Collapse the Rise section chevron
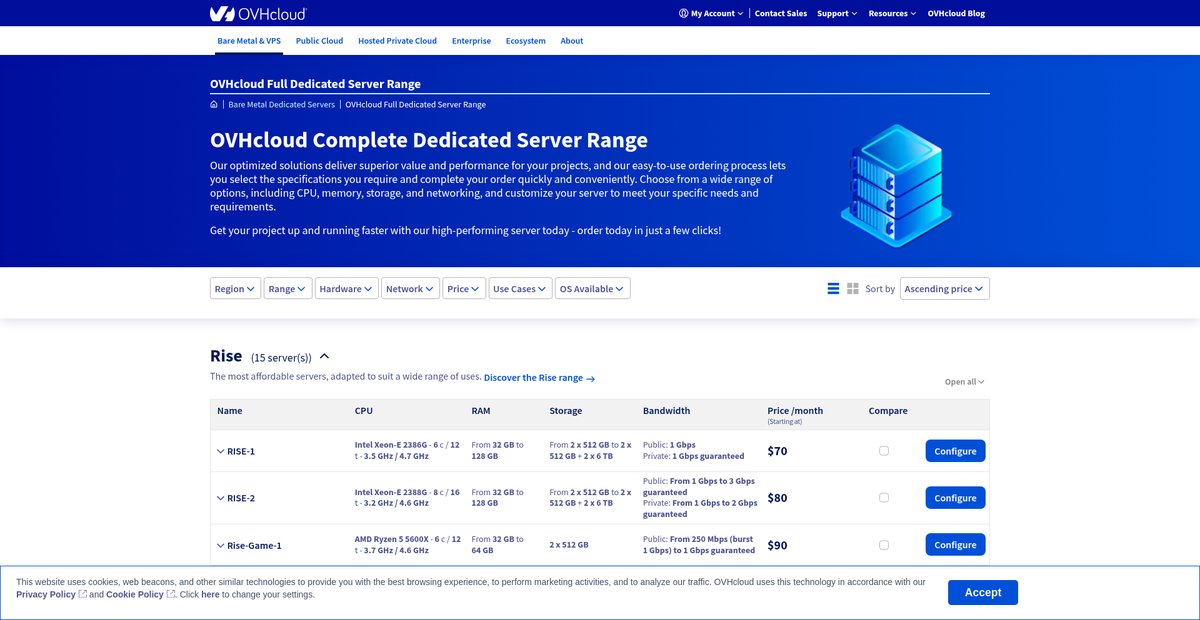The height and width of the screenshot is (620, 1200). [324, 357]
